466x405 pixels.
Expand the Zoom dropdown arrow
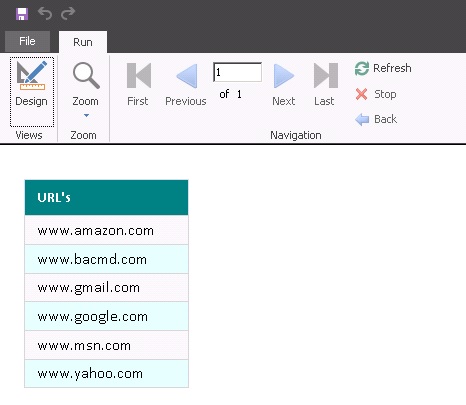86,115
